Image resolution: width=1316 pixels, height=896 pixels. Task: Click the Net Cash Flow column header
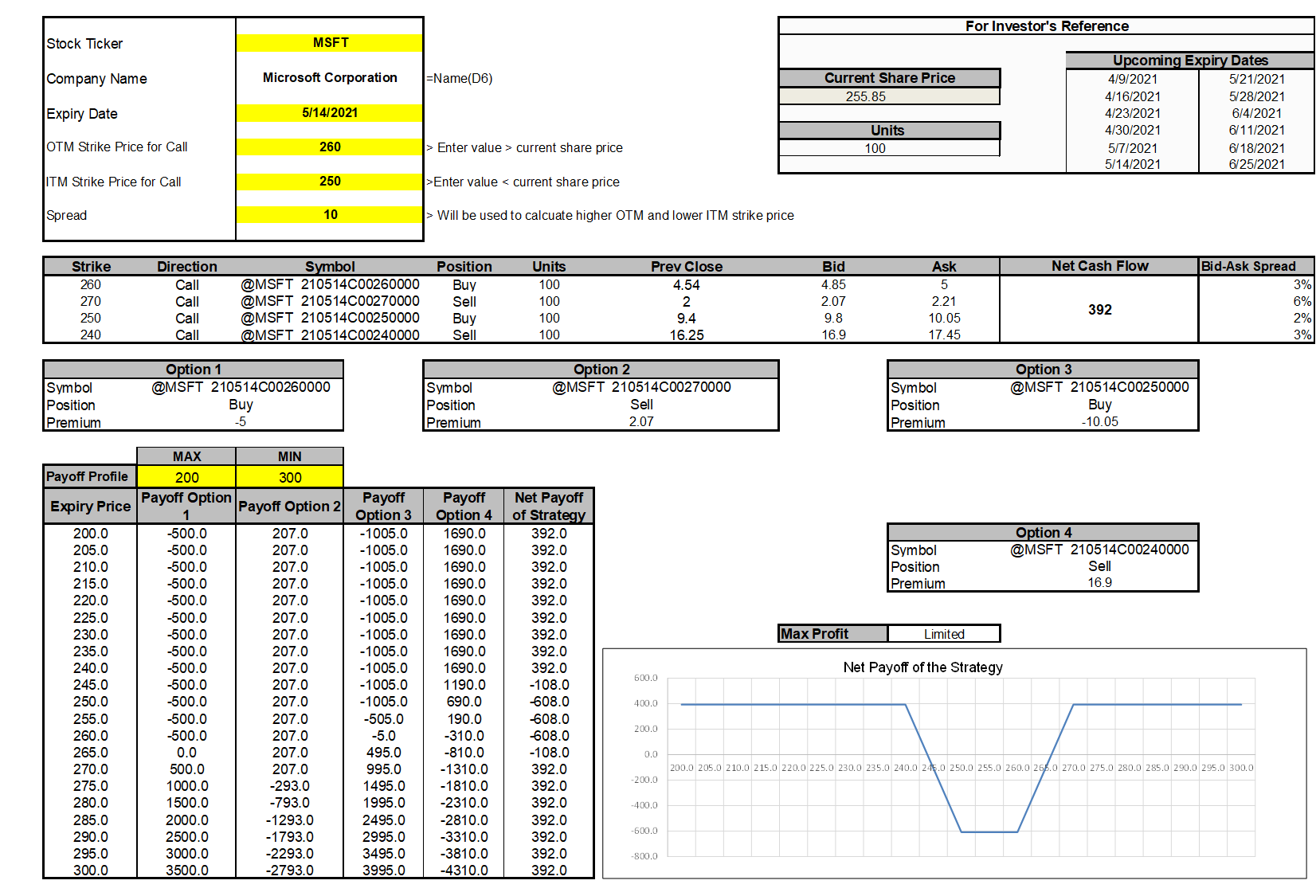coord(1099,266)
